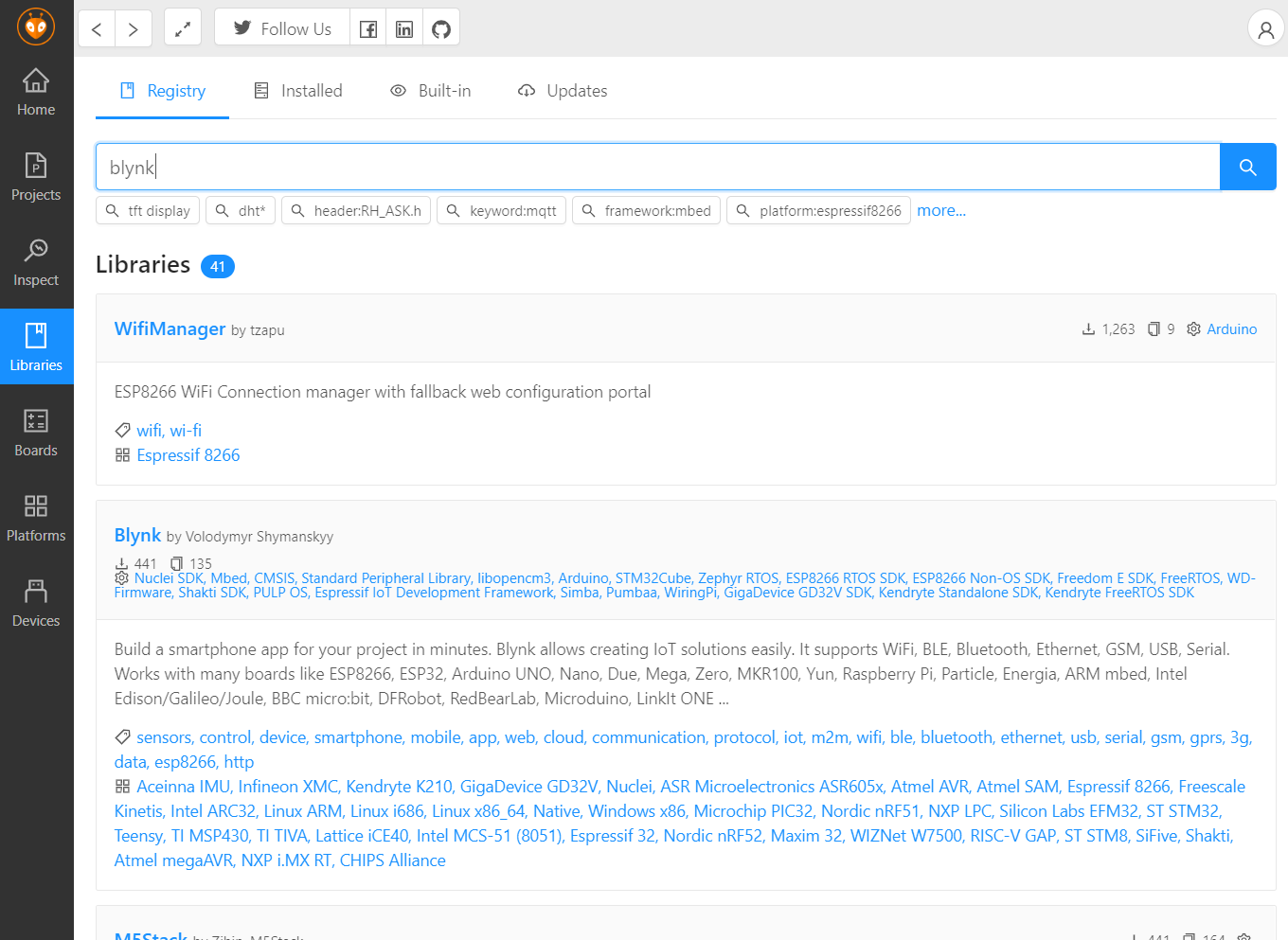Screen dimensions: 1288x940
Task: Click the Teensy platform link
Action: coord(139,836)
